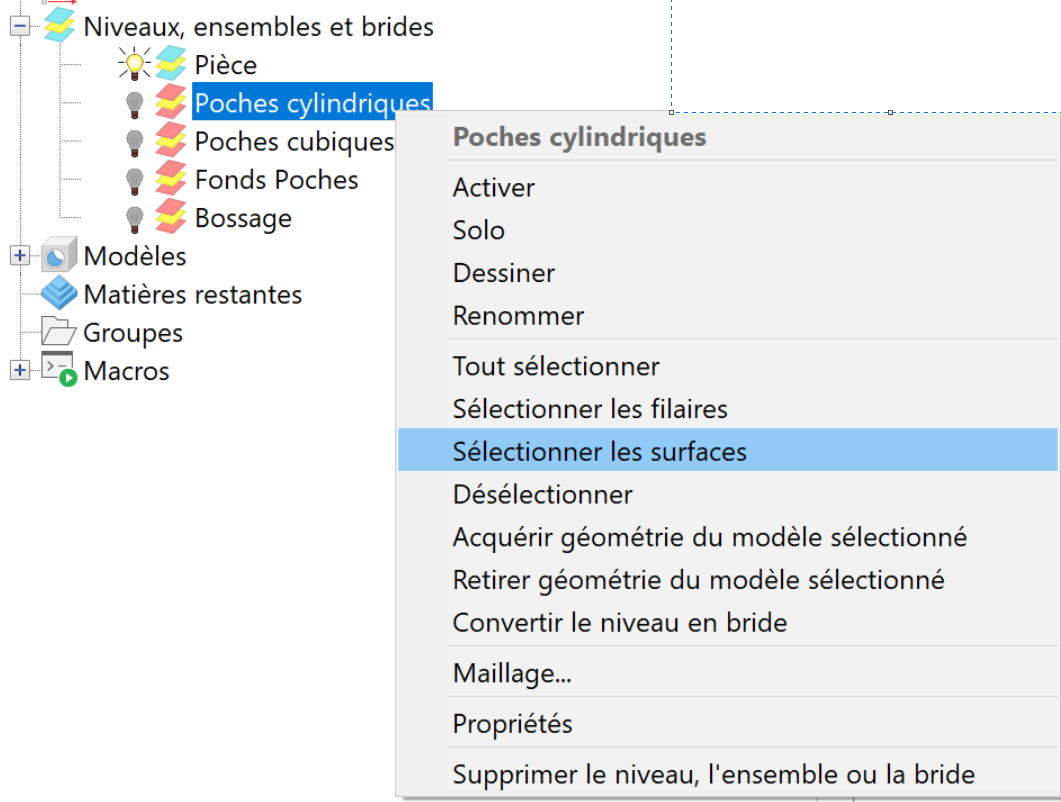The image size is (1061, 802).
Task: Click the Niveaux, ensembles et brides icon
Action: pyautogui.click(x=59, y=26)
